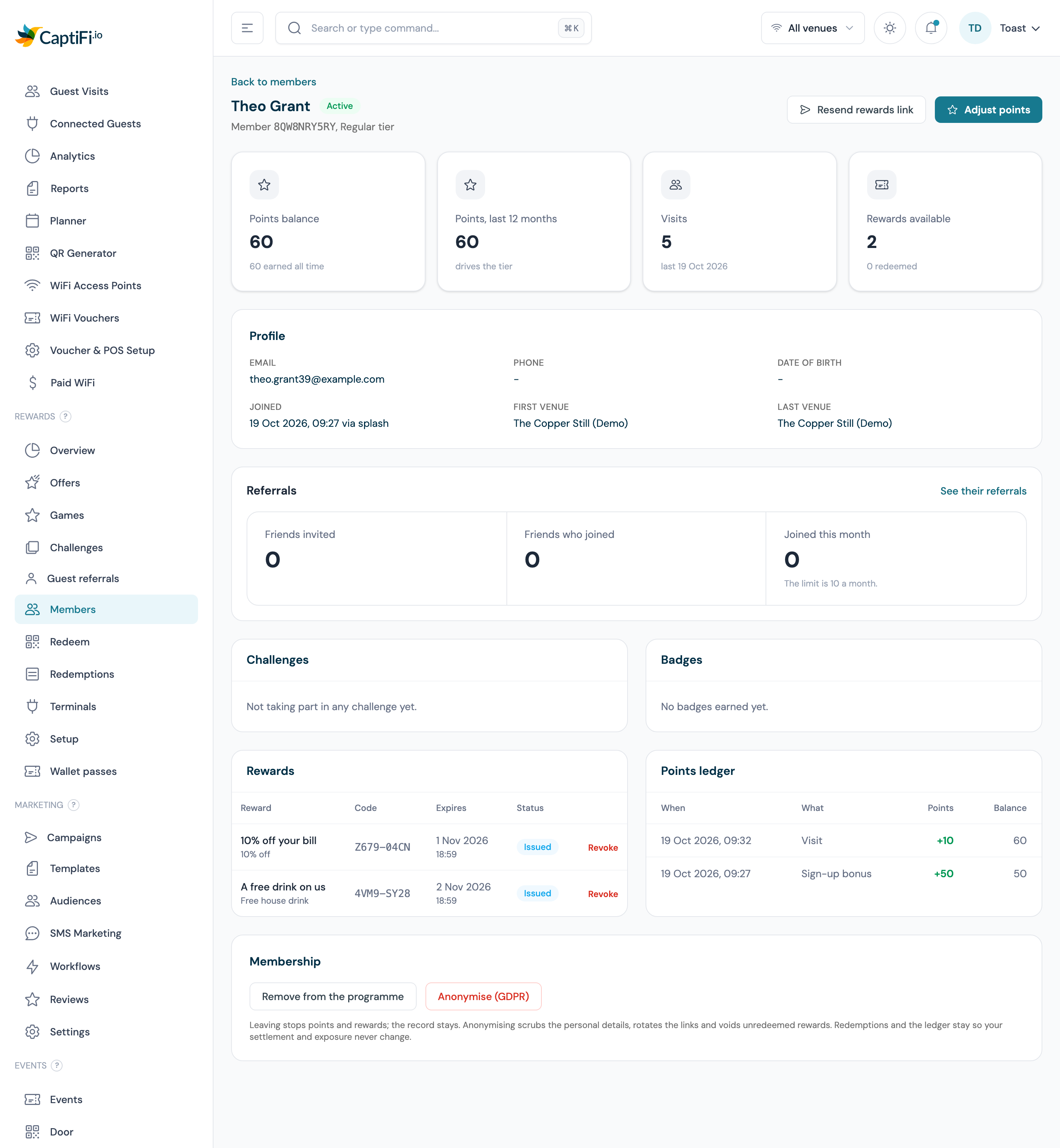Click the Wallet passes icon
1060x1148 pixels.
click(33, 771)
